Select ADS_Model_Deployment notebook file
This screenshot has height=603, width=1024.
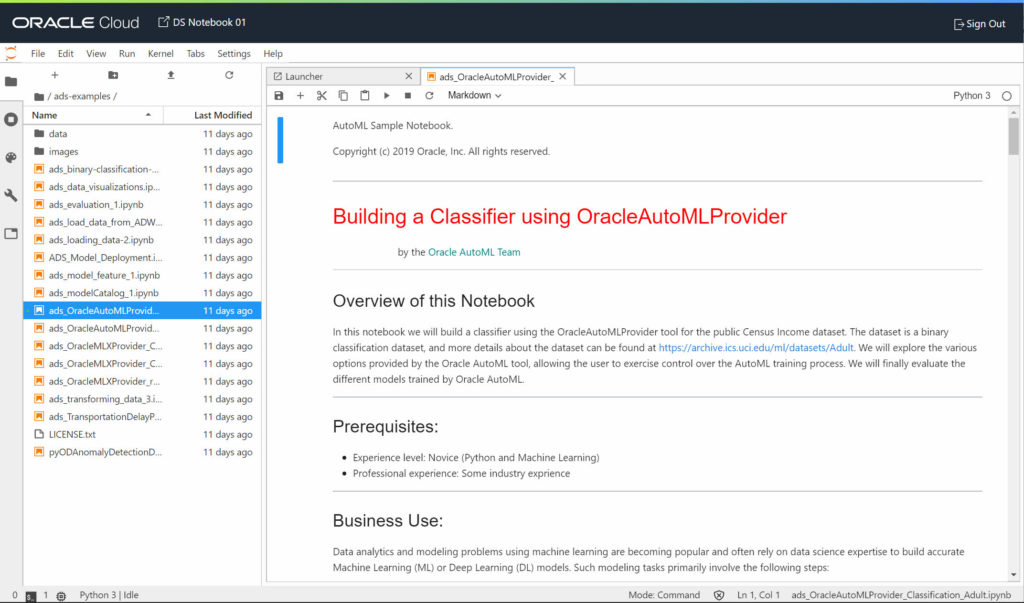[142, 257]
